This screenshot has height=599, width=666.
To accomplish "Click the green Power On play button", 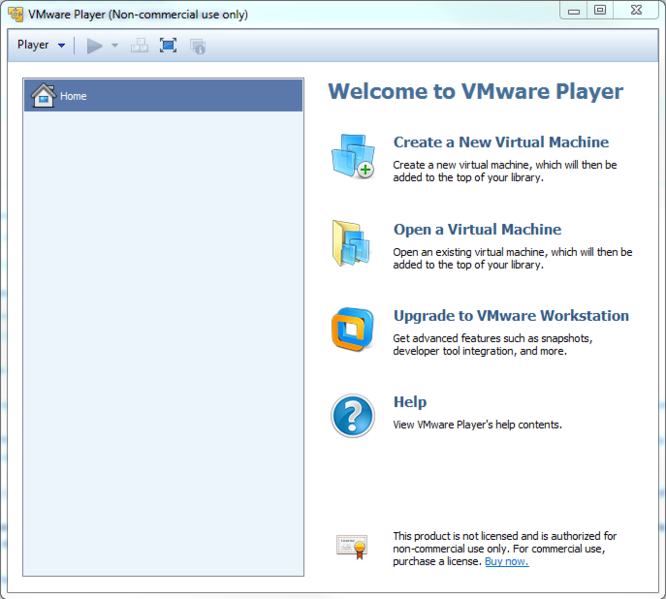I will click(x=94, y=46).
